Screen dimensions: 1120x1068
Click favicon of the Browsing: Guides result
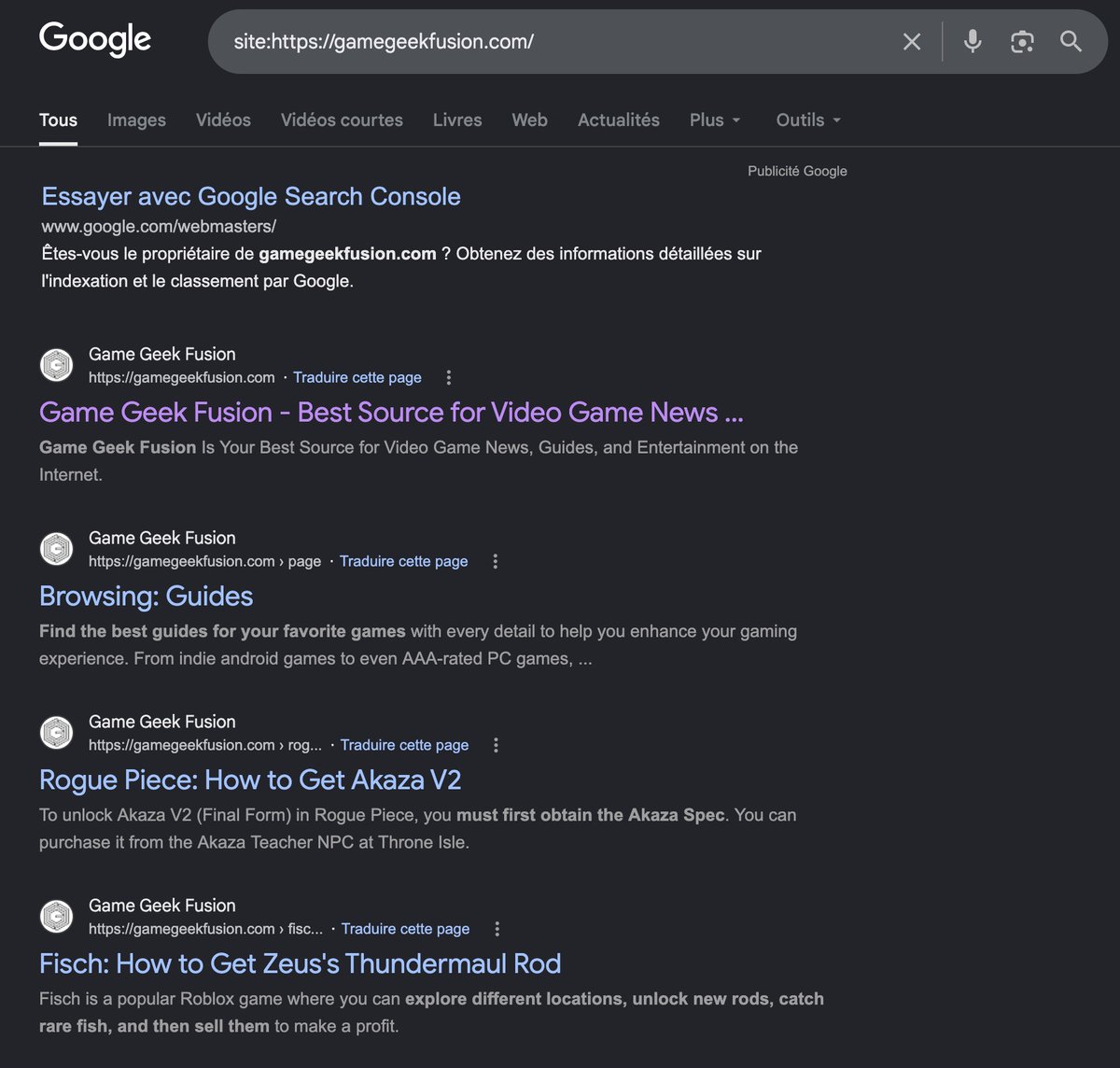57,549
